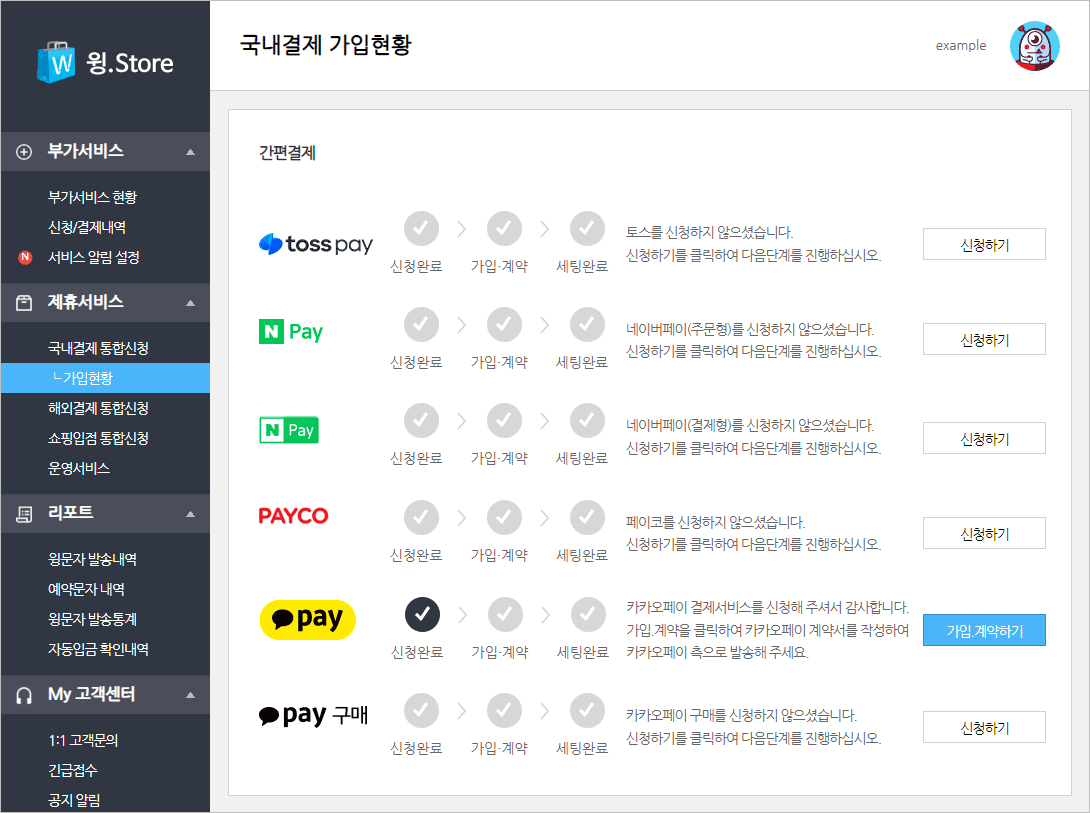Click 신청하기 for 네이버페이(결제형)
Viewport: 1090px width, 813px height.
(x=984, y=438)
